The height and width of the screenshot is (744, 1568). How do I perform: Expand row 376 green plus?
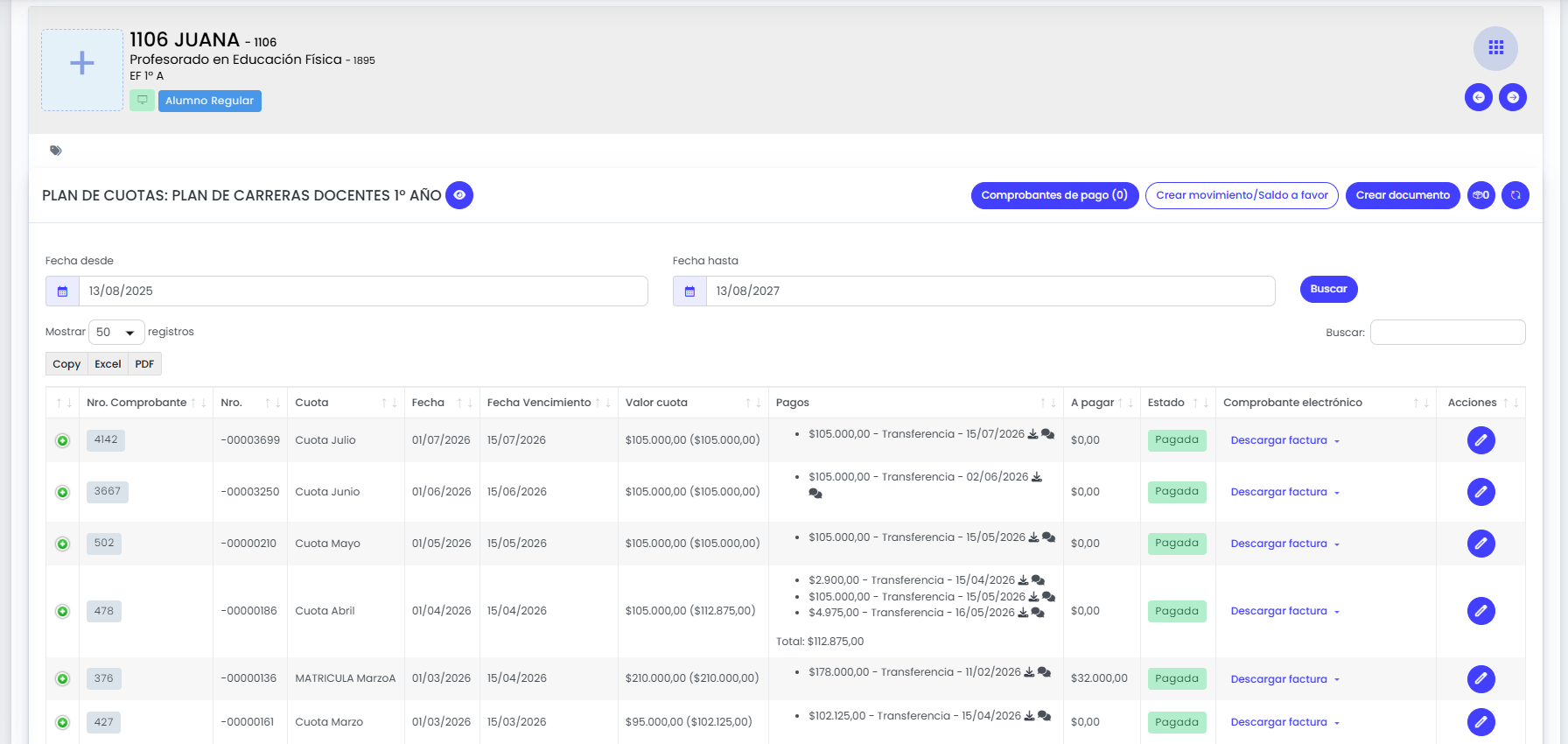coord(62,678)
